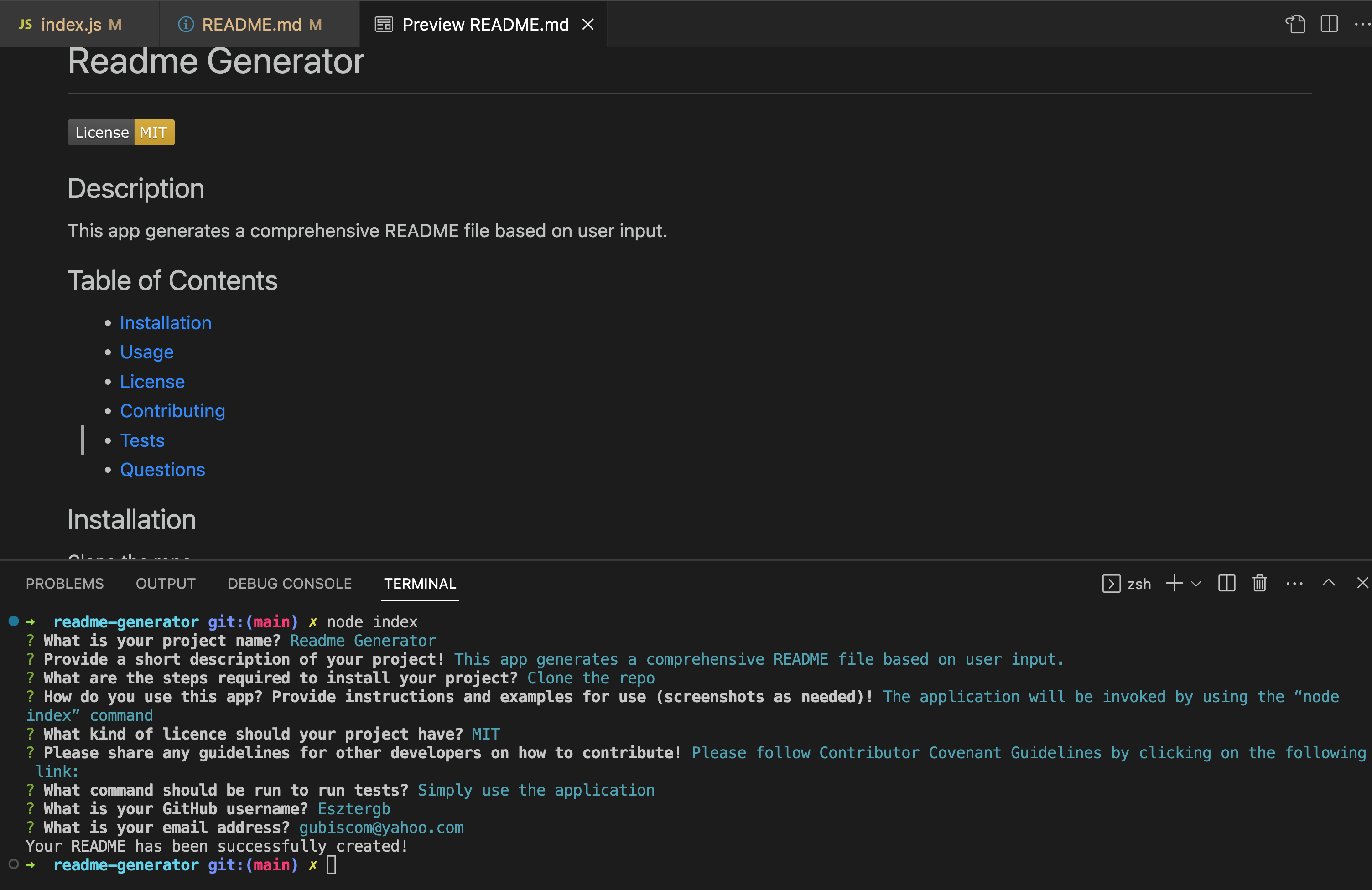Screen dimensions: 1372x890
Task: Click the License MIT badge
Action: point(121,133)
